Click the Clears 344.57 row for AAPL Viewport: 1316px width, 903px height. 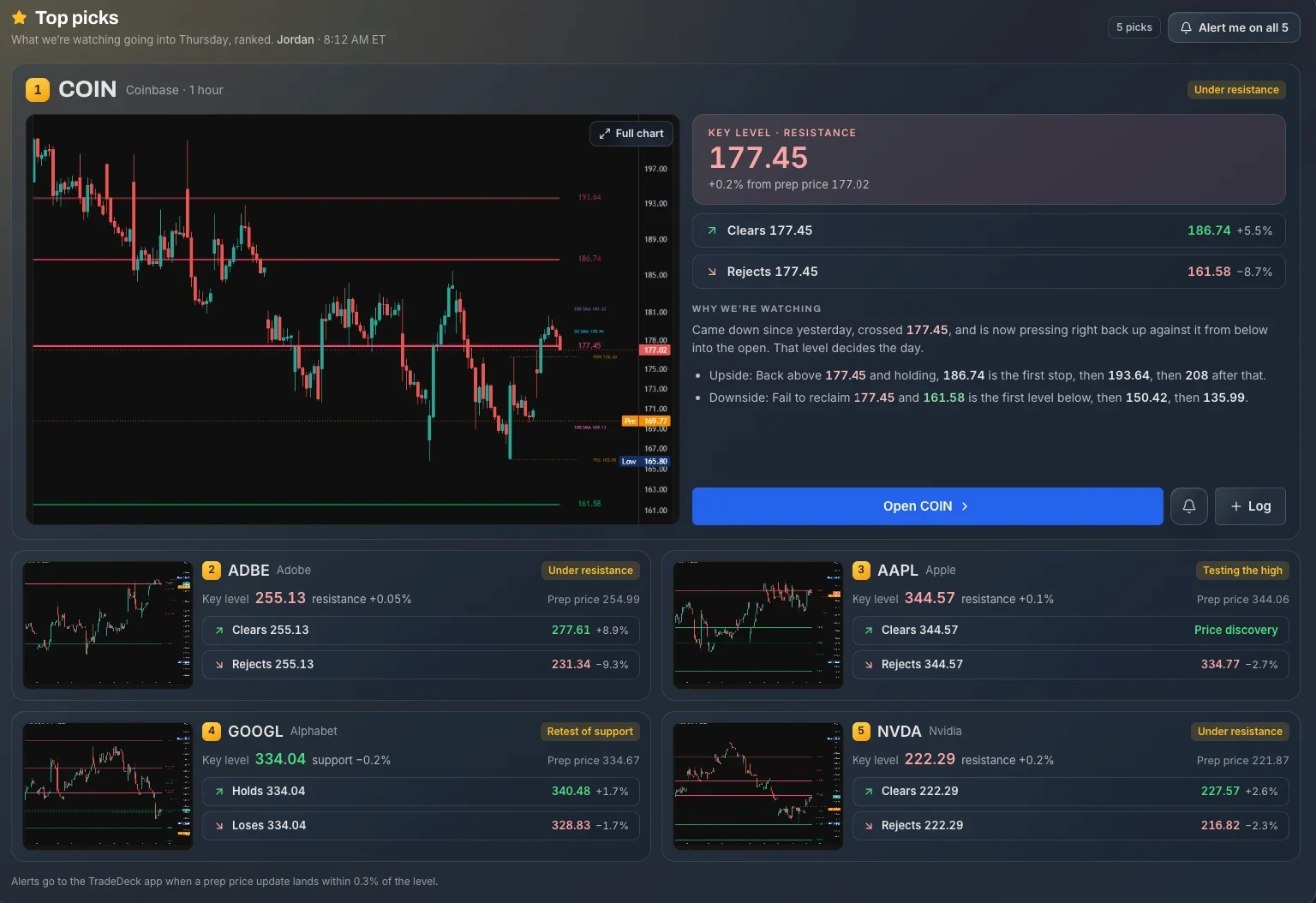click(1071, 630)
